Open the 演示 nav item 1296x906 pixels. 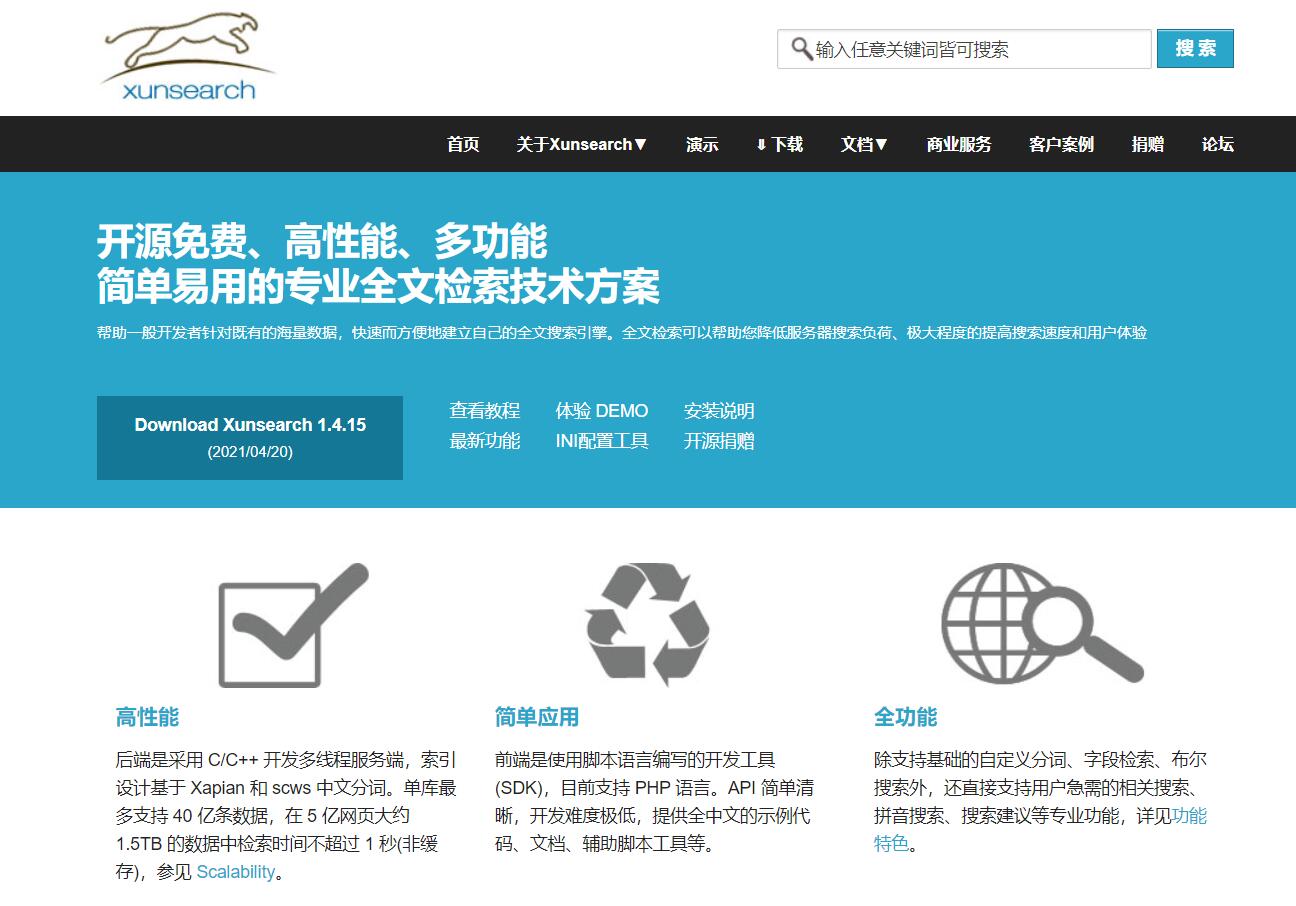click(x=702, y=144)
